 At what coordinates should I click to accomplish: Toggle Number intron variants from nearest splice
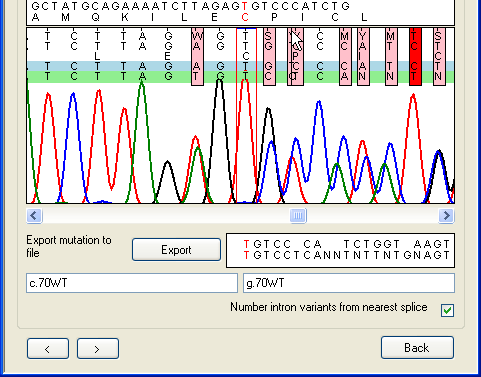447,310
